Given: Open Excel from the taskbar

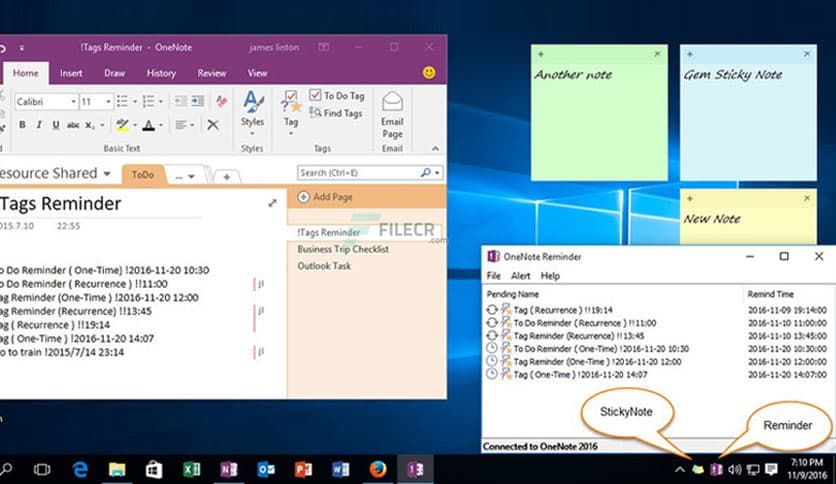Looking at the screenshot, I should [x=191, y=469].
